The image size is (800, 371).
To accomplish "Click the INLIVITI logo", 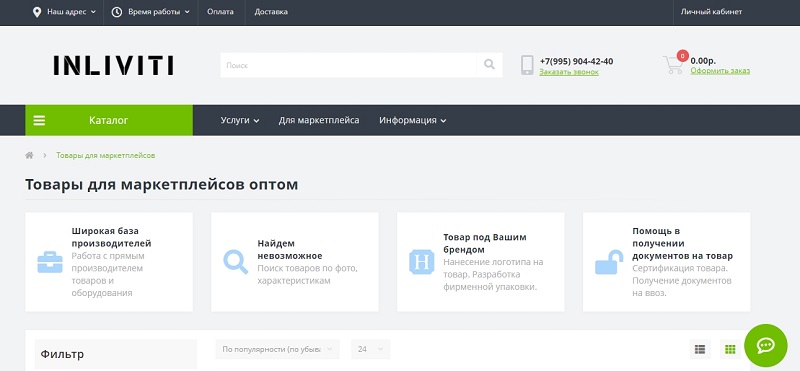I will 113,65.
